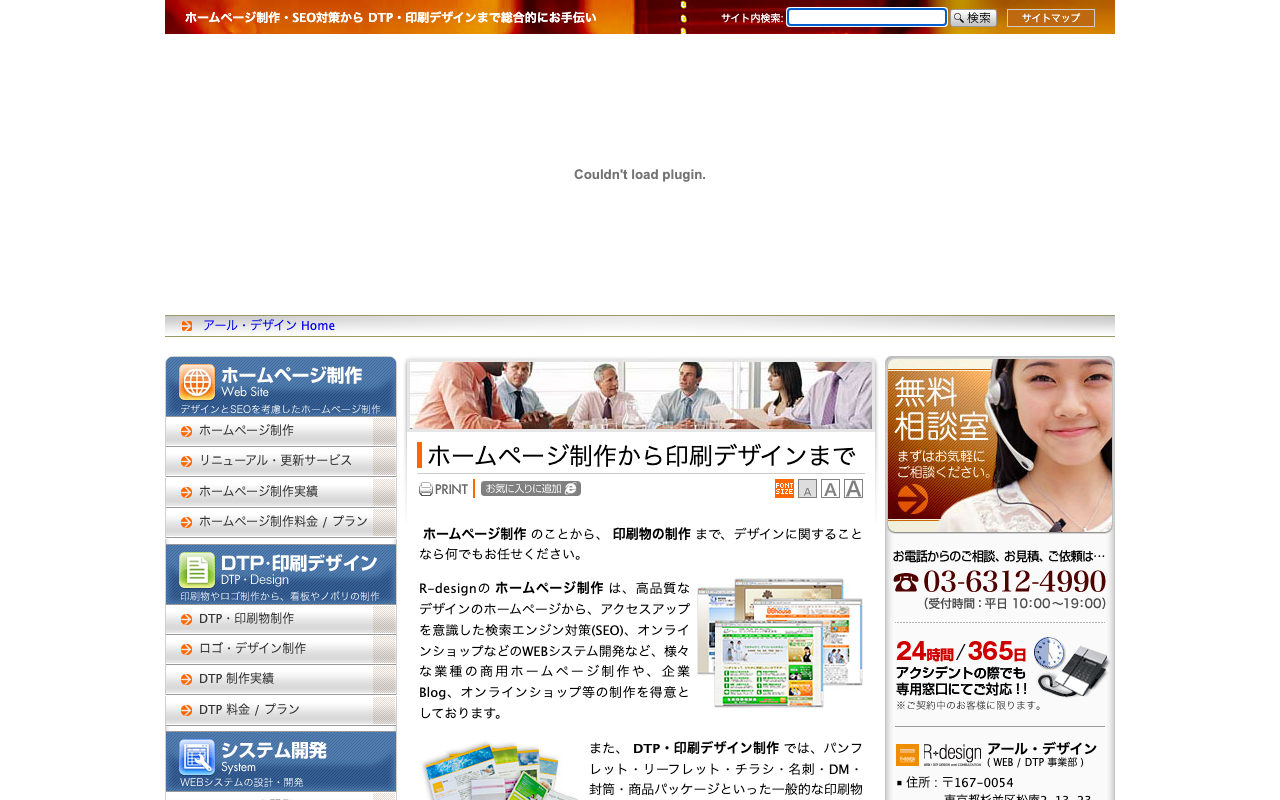Viewport: 1280px width, 800px height.
Task: Click the website screenshots thumbnail
Action: [x=780, y=643]
